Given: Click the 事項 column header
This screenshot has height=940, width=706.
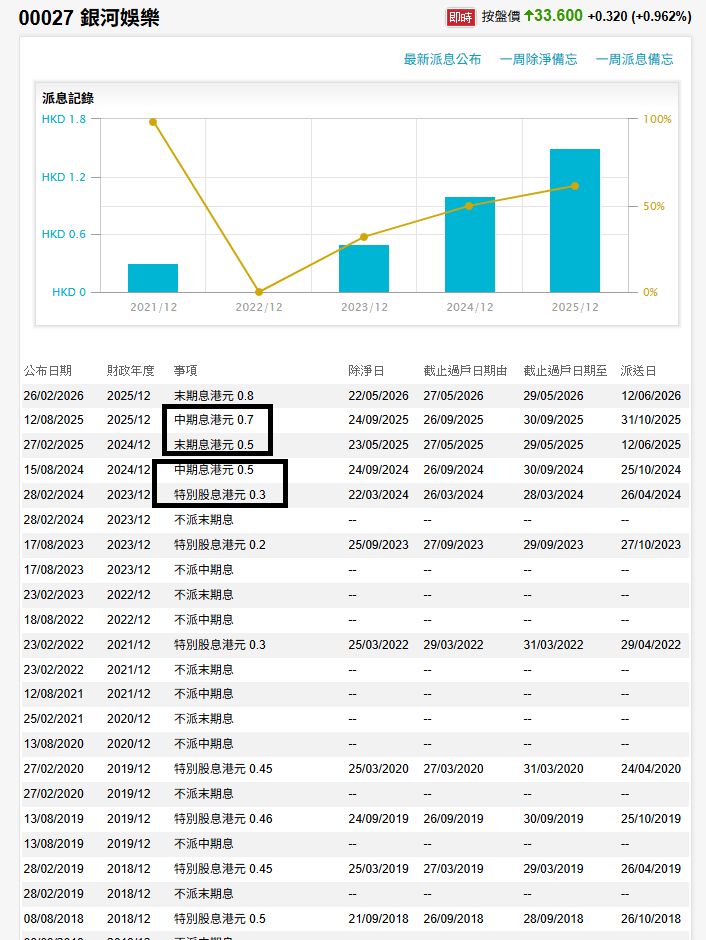Looking at the screenshot, I should tap(186, 371).
